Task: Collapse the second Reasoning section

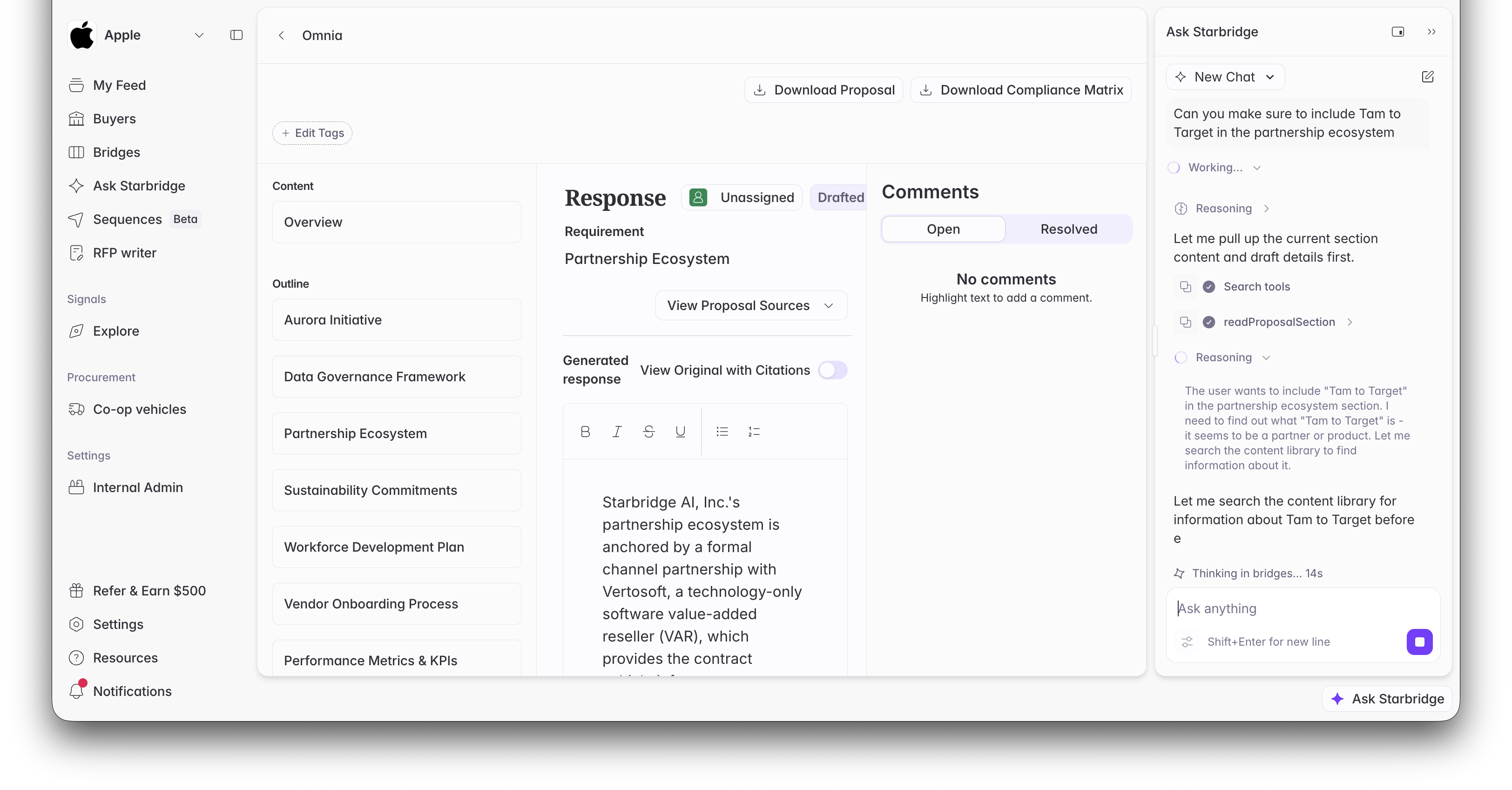Action: 1223,358
